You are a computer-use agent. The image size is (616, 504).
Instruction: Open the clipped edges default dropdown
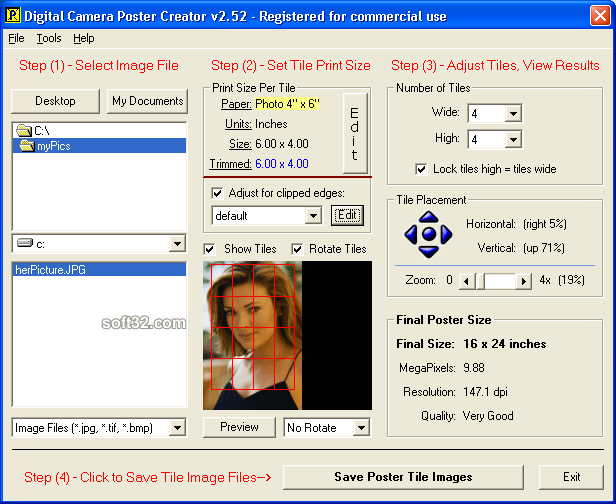tap(313, 216)
